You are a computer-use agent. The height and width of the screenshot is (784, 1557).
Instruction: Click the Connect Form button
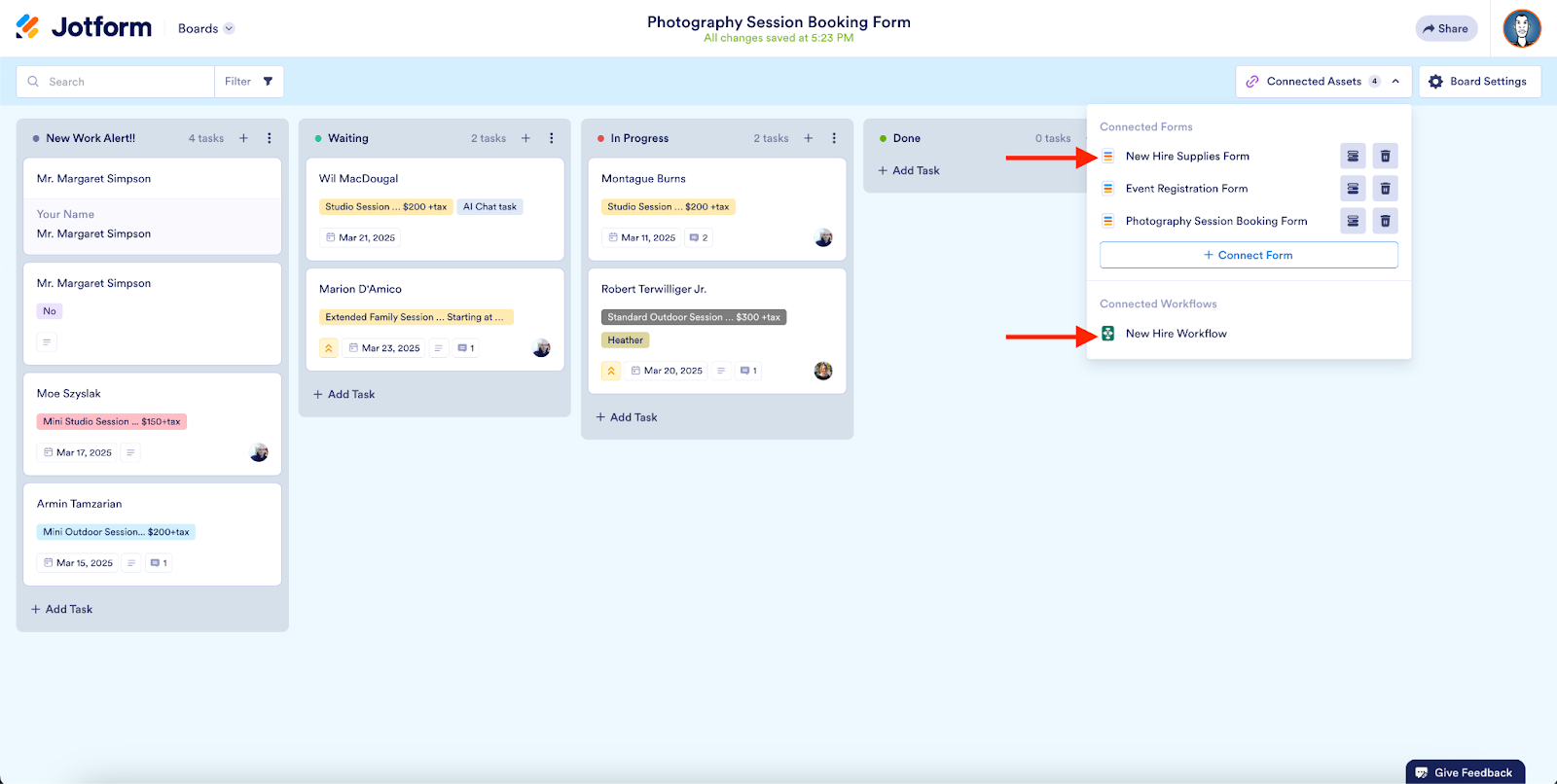(x=1248, y=255)
